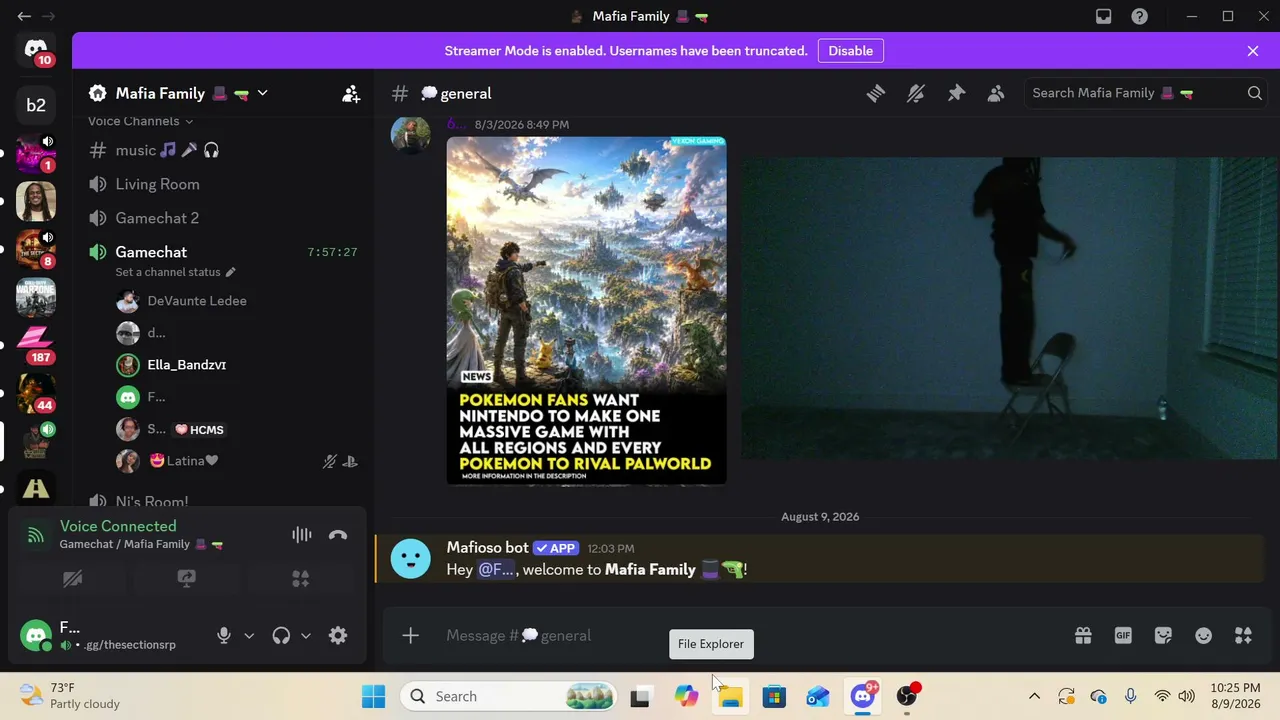Collapse the Voice Channels category
Viewport: 1280px width, 720px height.
[140, 121]
